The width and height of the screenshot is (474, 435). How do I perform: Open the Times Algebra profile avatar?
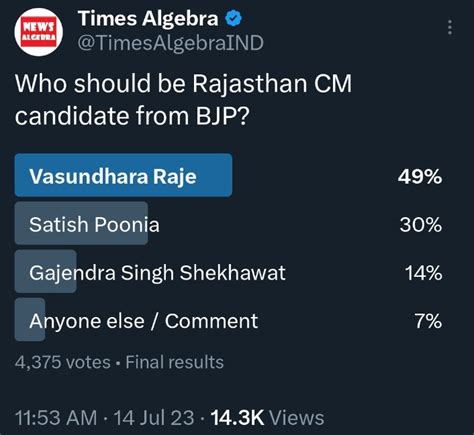[39, 32]
